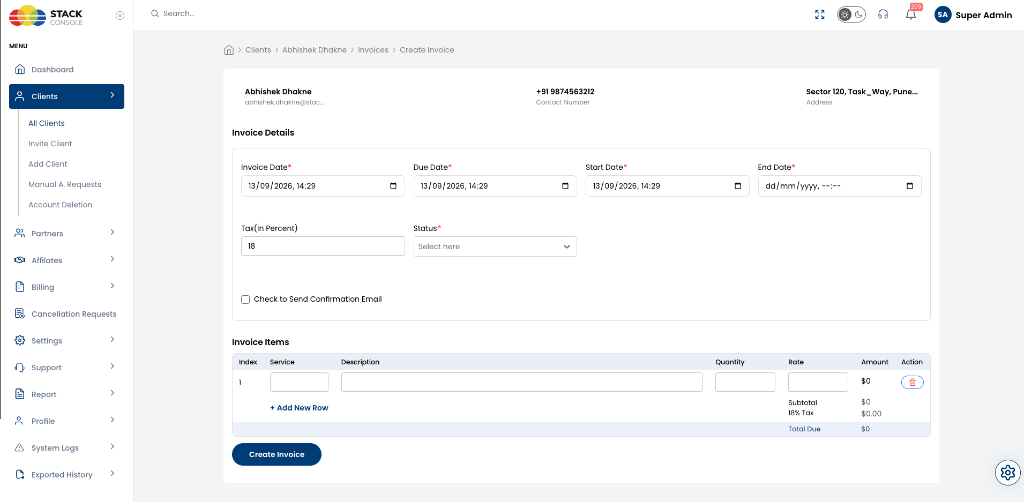Open Account Deletion submenu entry

click(x=60, y=204)
